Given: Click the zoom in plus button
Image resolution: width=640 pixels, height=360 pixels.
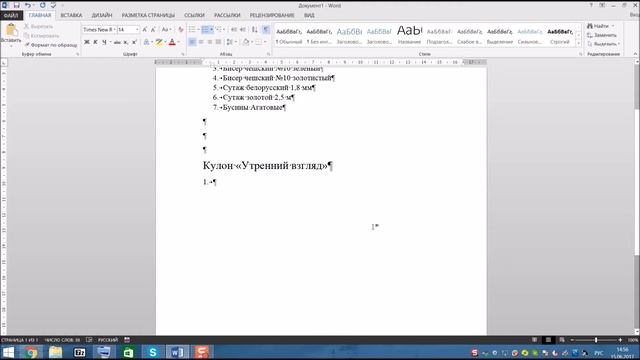Looking at the screenshot, I should point(620,340).
